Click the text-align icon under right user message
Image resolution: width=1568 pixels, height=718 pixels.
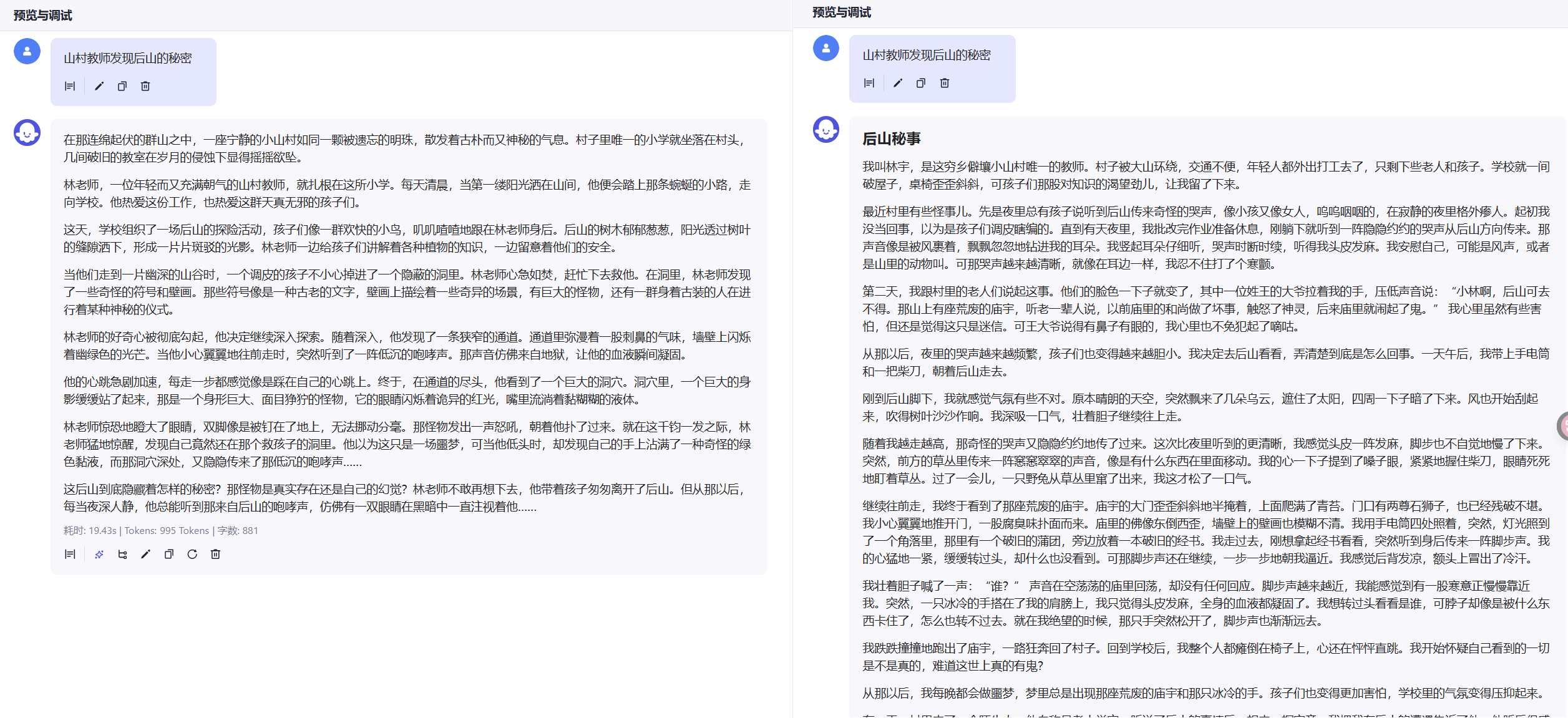869,83
